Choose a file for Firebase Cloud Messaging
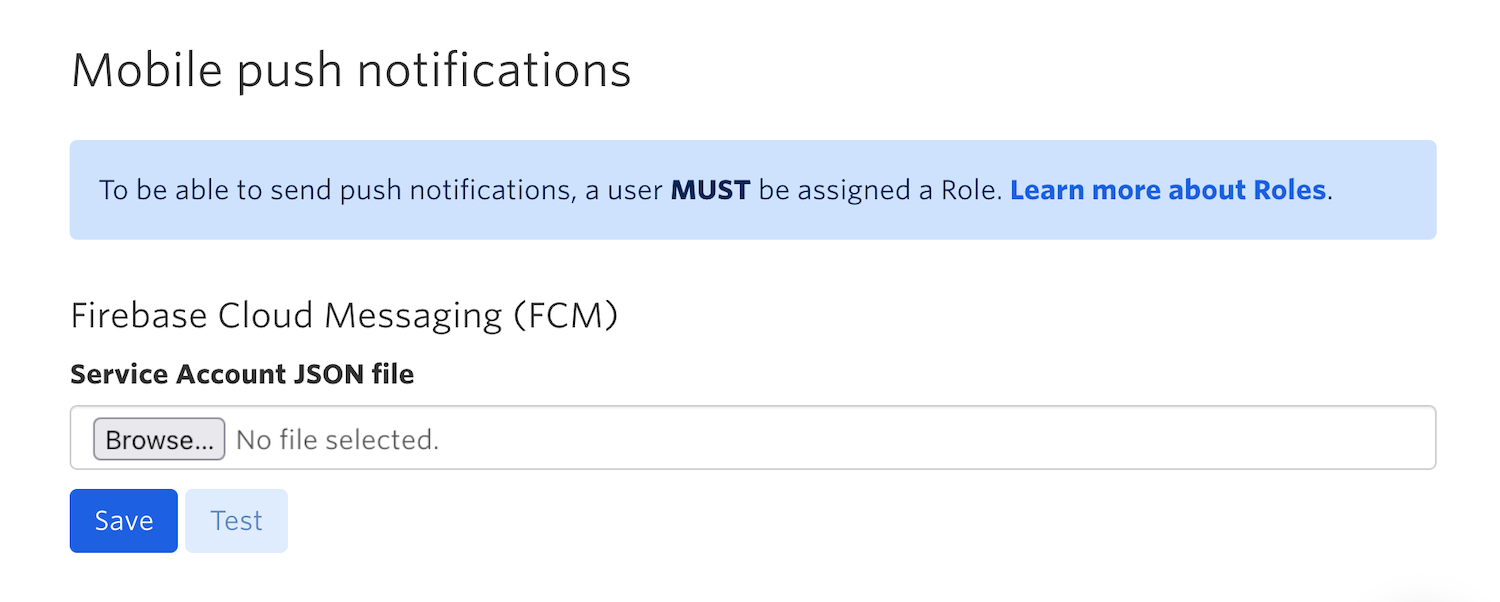Screen dimensions: 1500x602 tap(158, 438)
